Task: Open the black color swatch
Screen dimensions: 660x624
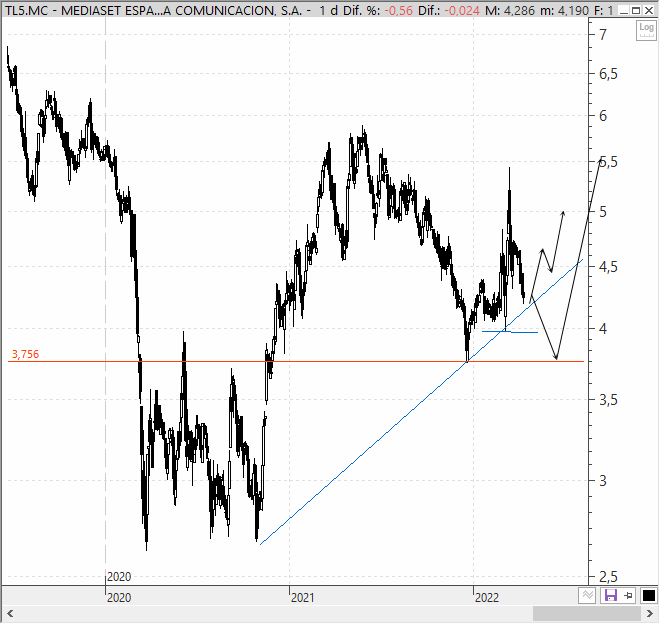Action: pos(648,595)
